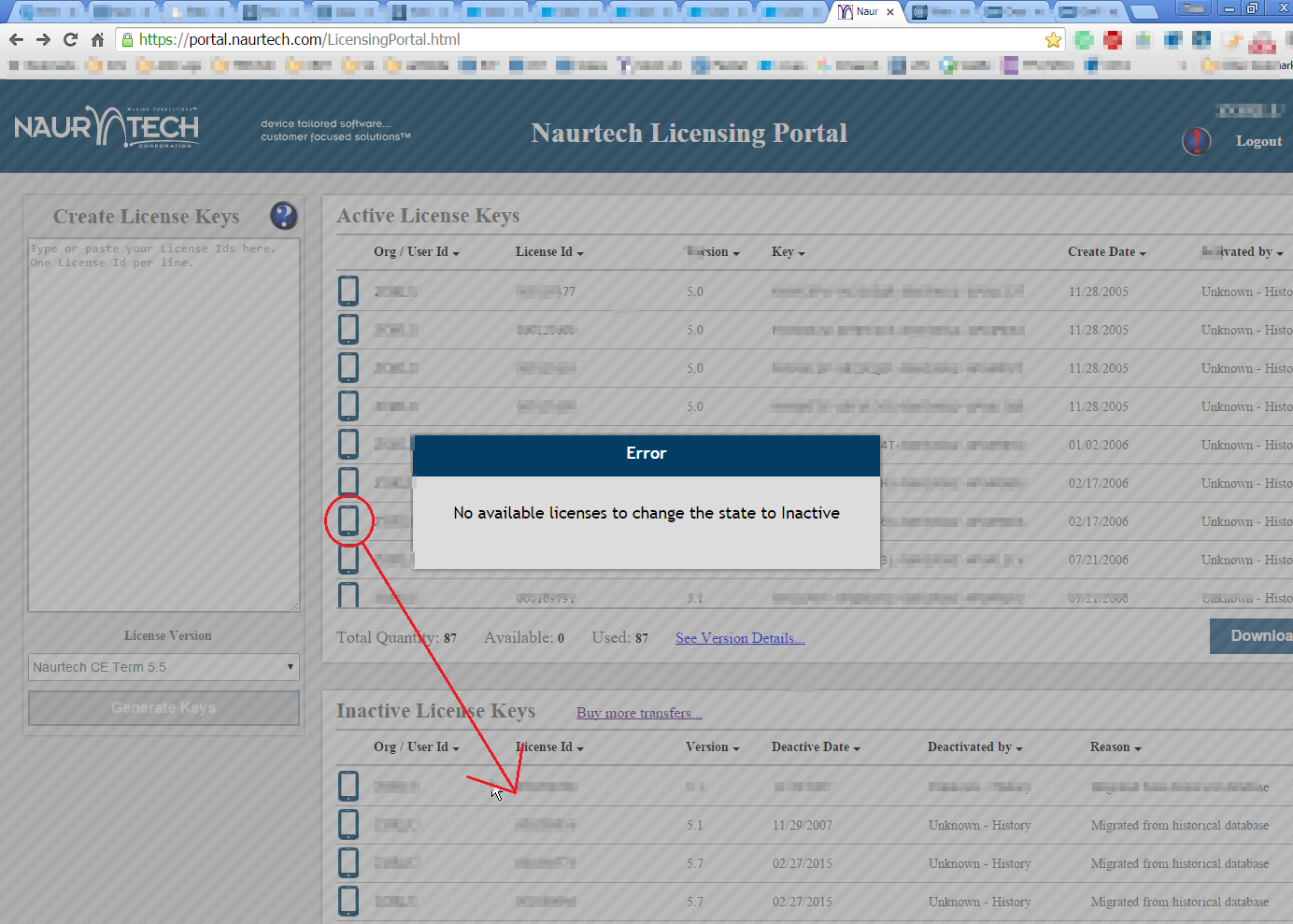Bookmark the page using the star icon
Viewport: 1293px width, 924px height.
tap(1054, 39)
